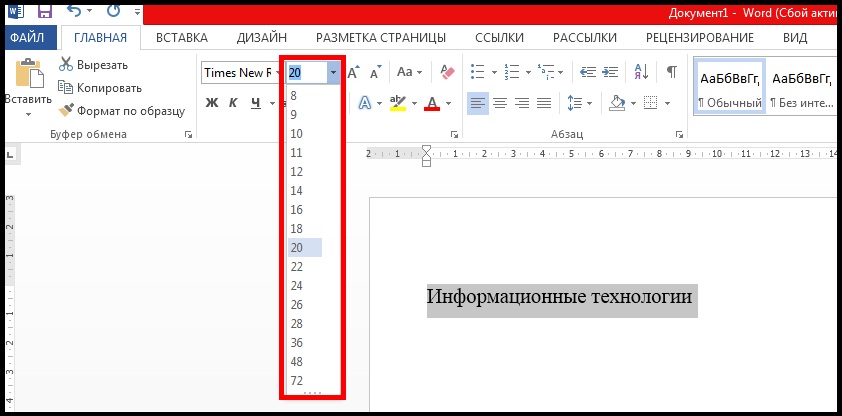Screen dimensions: 842x416
Task: Toggle italic К formatting
Action: [x=233, y=103]
